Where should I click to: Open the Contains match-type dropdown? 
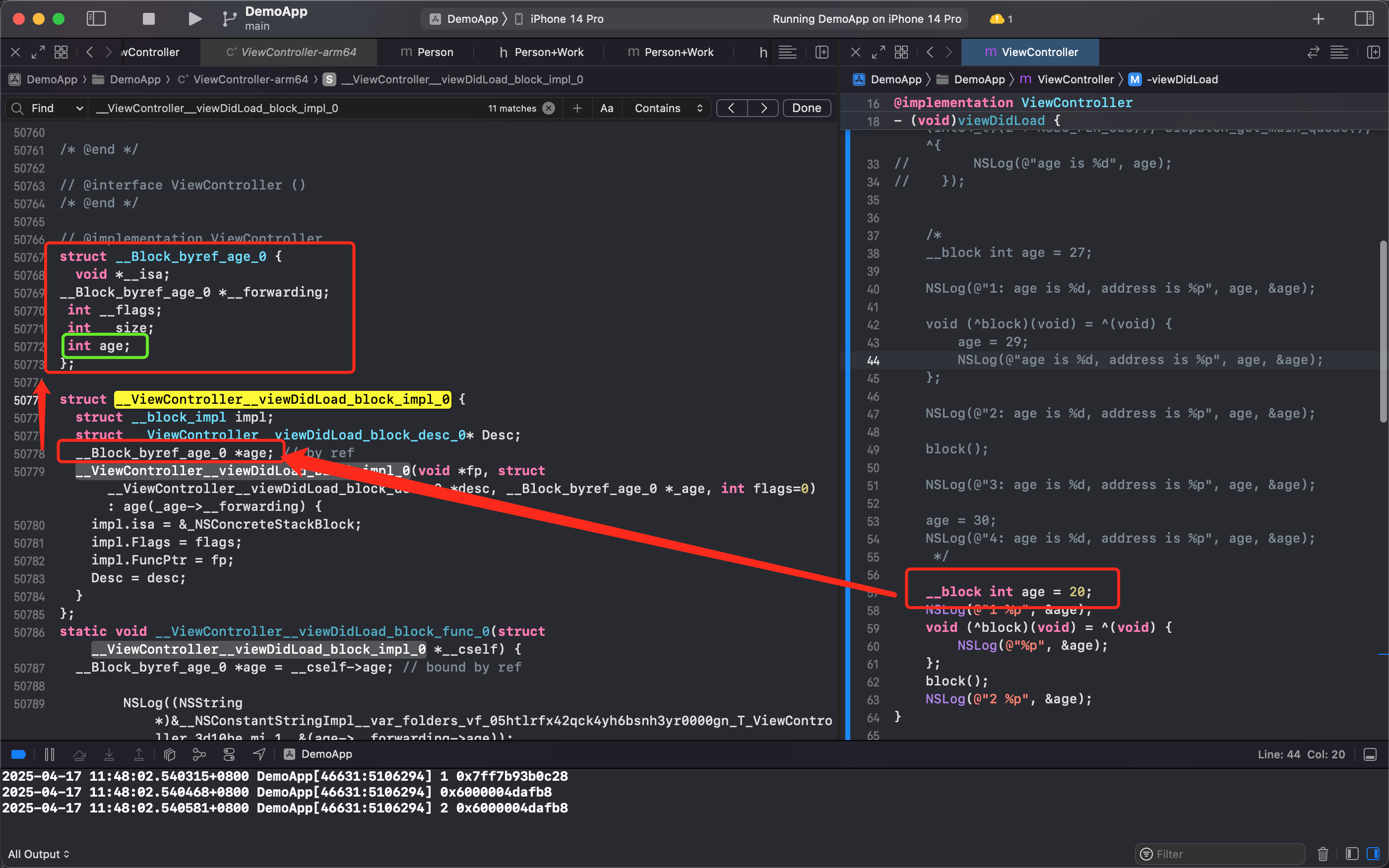click(x=668, y=108)
